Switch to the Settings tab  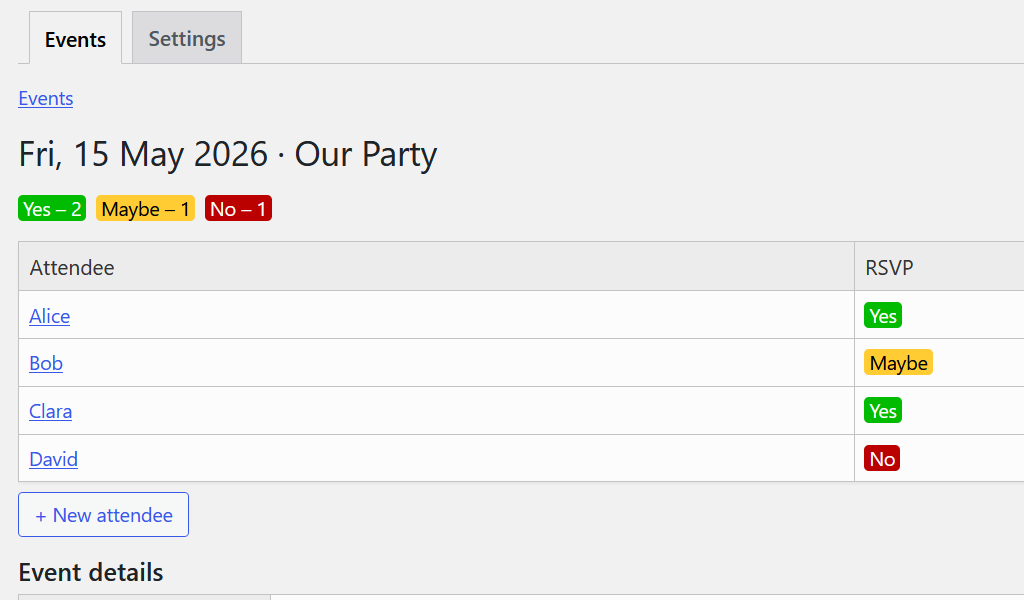[186, 38]
